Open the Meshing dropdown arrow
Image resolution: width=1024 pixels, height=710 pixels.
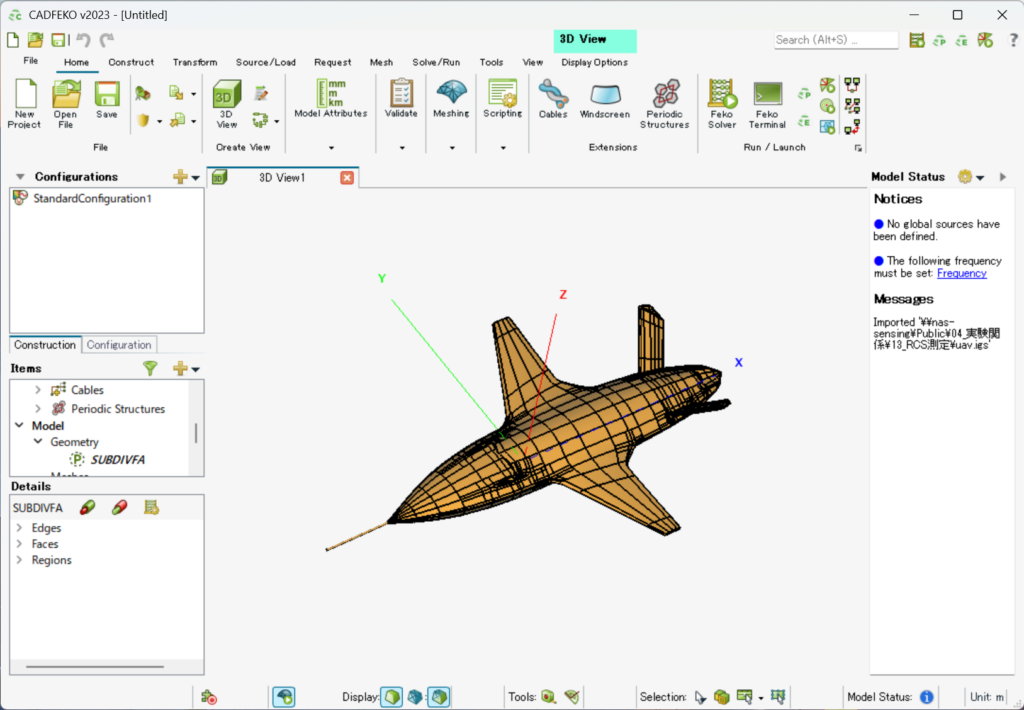point(451,148)
